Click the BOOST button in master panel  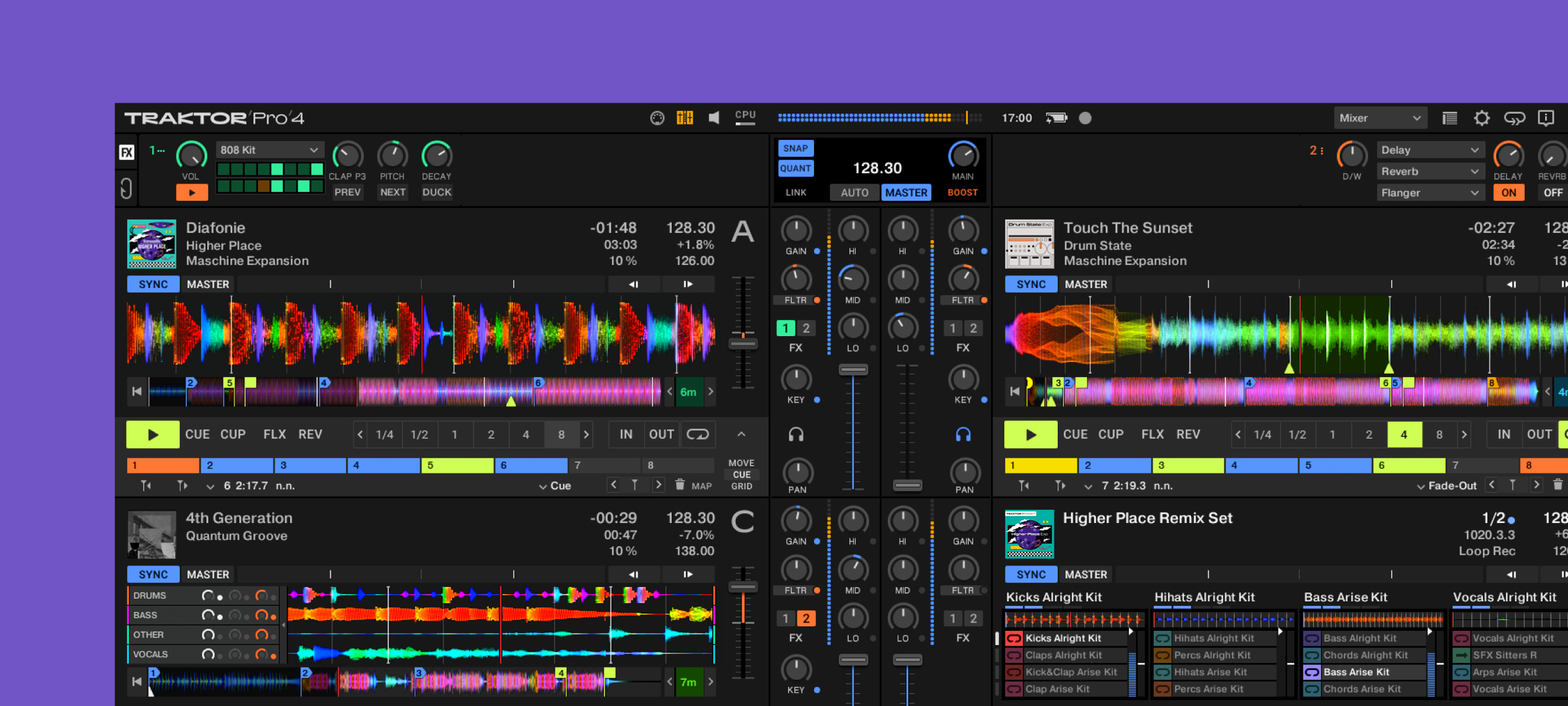click(962, 193)
